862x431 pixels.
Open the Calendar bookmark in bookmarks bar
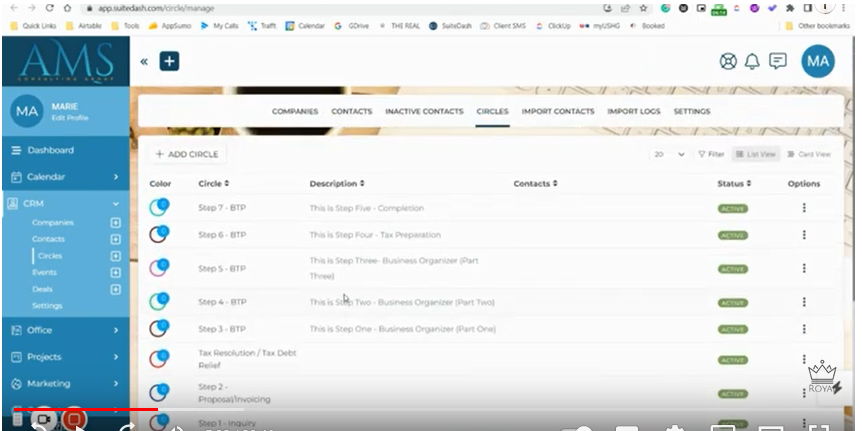pyautogui.click(x=305, y=26)
